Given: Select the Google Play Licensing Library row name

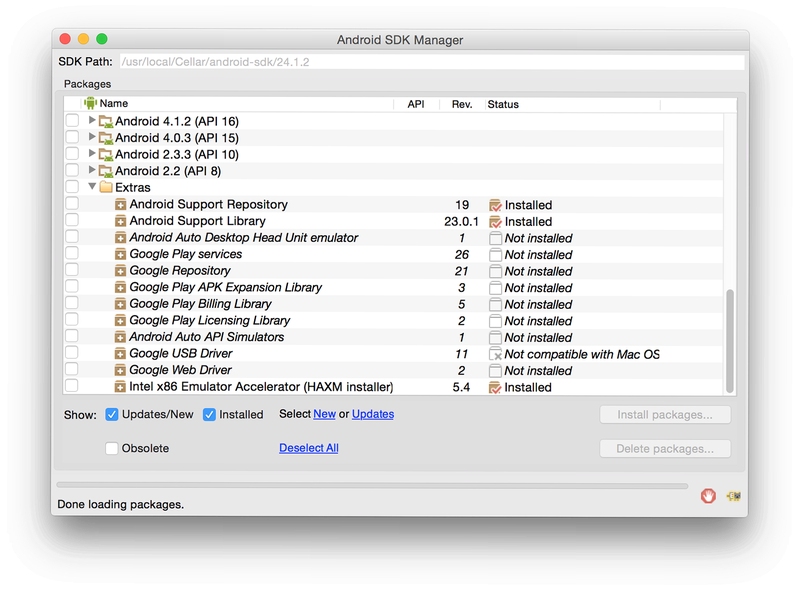Looking at the screenshot, I should tap(210, 321).
